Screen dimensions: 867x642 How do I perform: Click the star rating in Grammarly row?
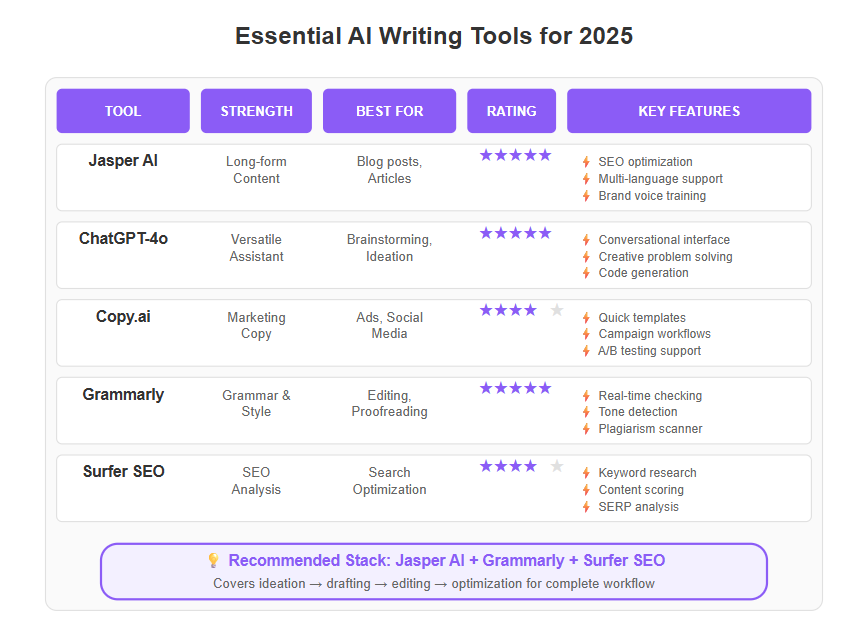pos(515,388)
